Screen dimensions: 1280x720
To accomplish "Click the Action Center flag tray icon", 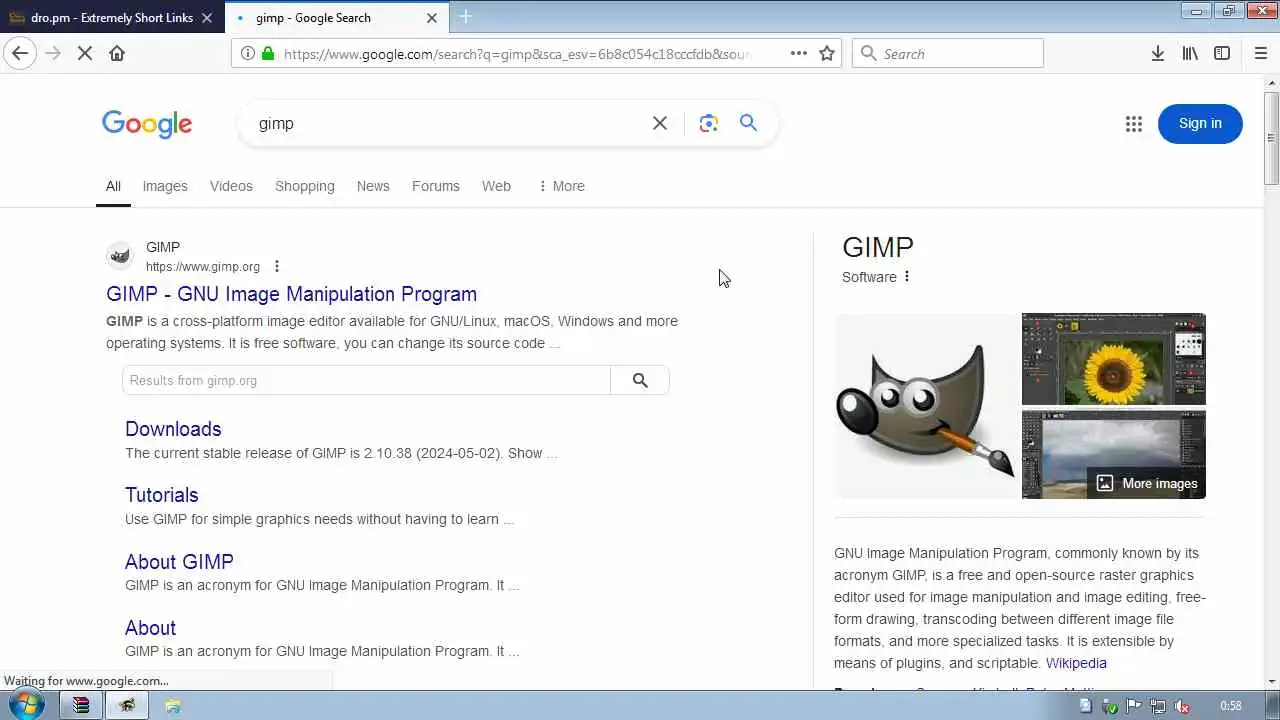I will click(x=1133, y=706).
